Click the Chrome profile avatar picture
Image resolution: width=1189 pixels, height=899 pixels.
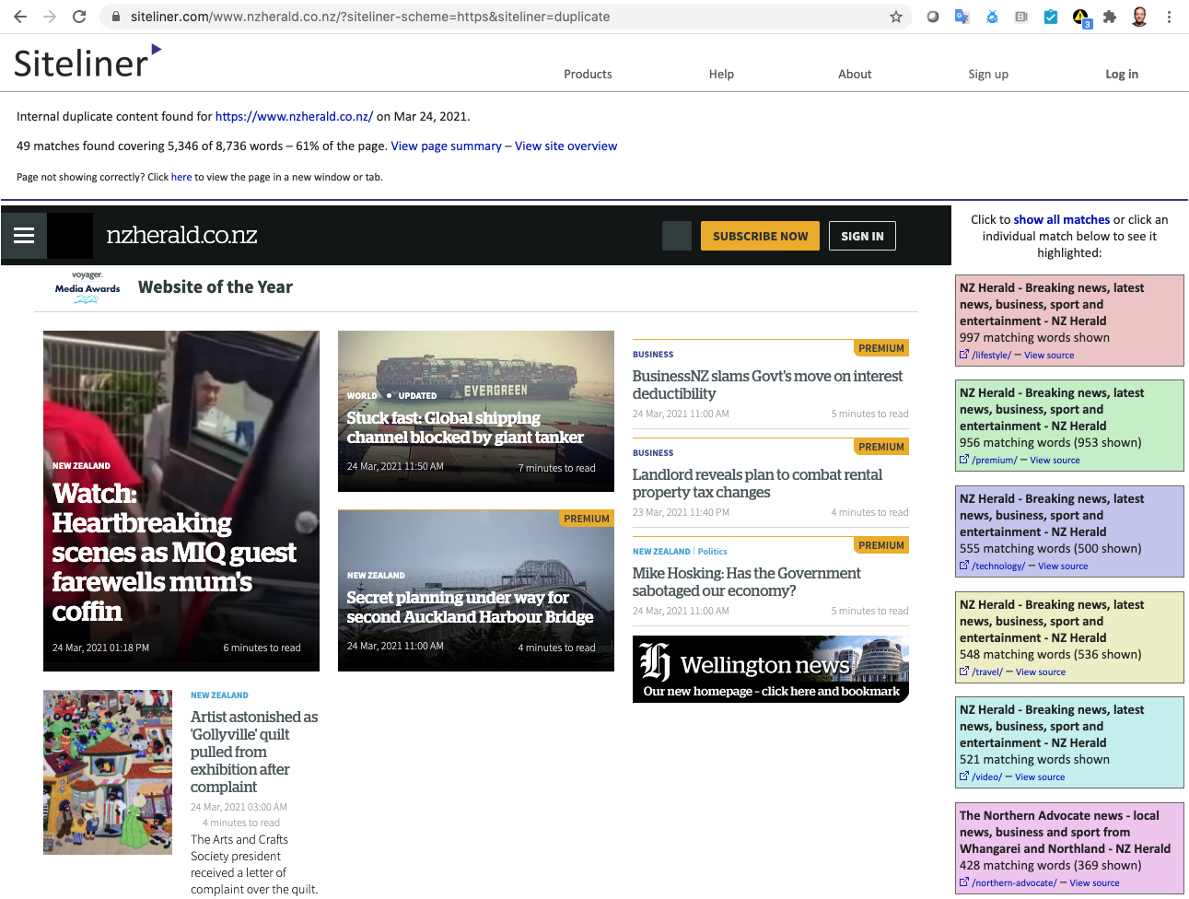pyautogui.click(x=1139, y=16)
